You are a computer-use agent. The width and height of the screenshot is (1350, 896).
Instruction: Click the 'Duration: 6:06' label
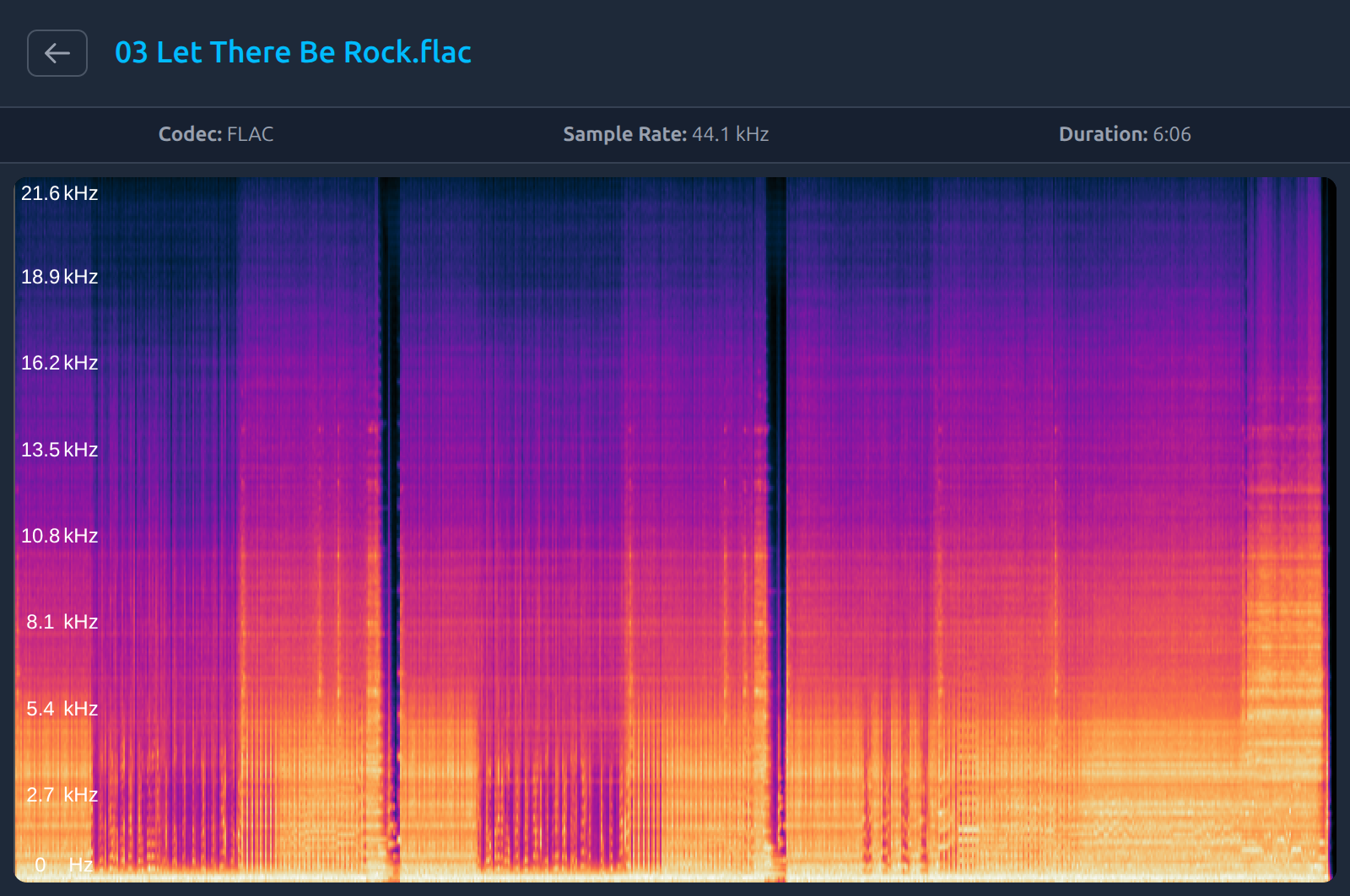[x=1125, y=134]
